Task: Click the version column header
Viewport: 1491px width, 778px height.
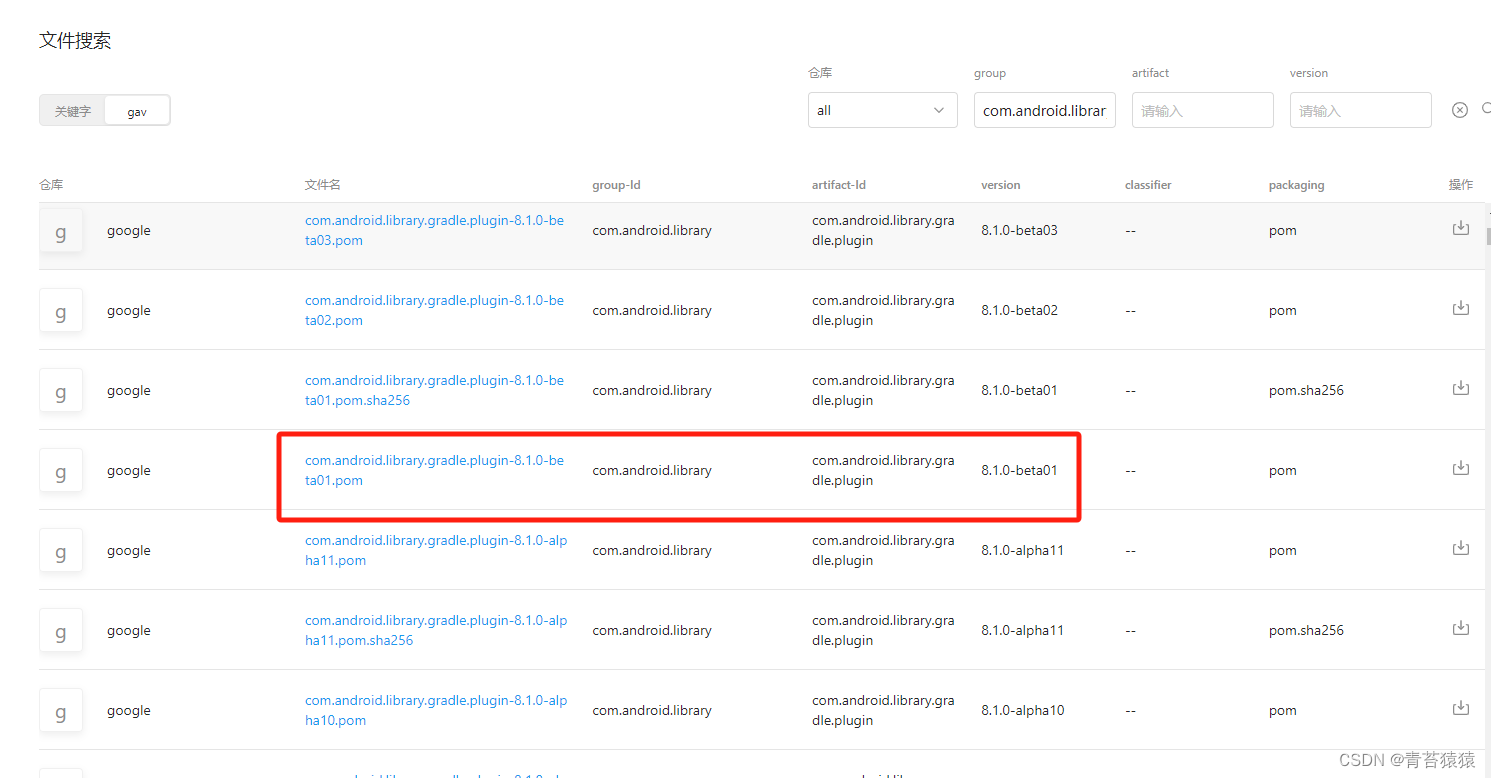Action: click(1001, 185)
